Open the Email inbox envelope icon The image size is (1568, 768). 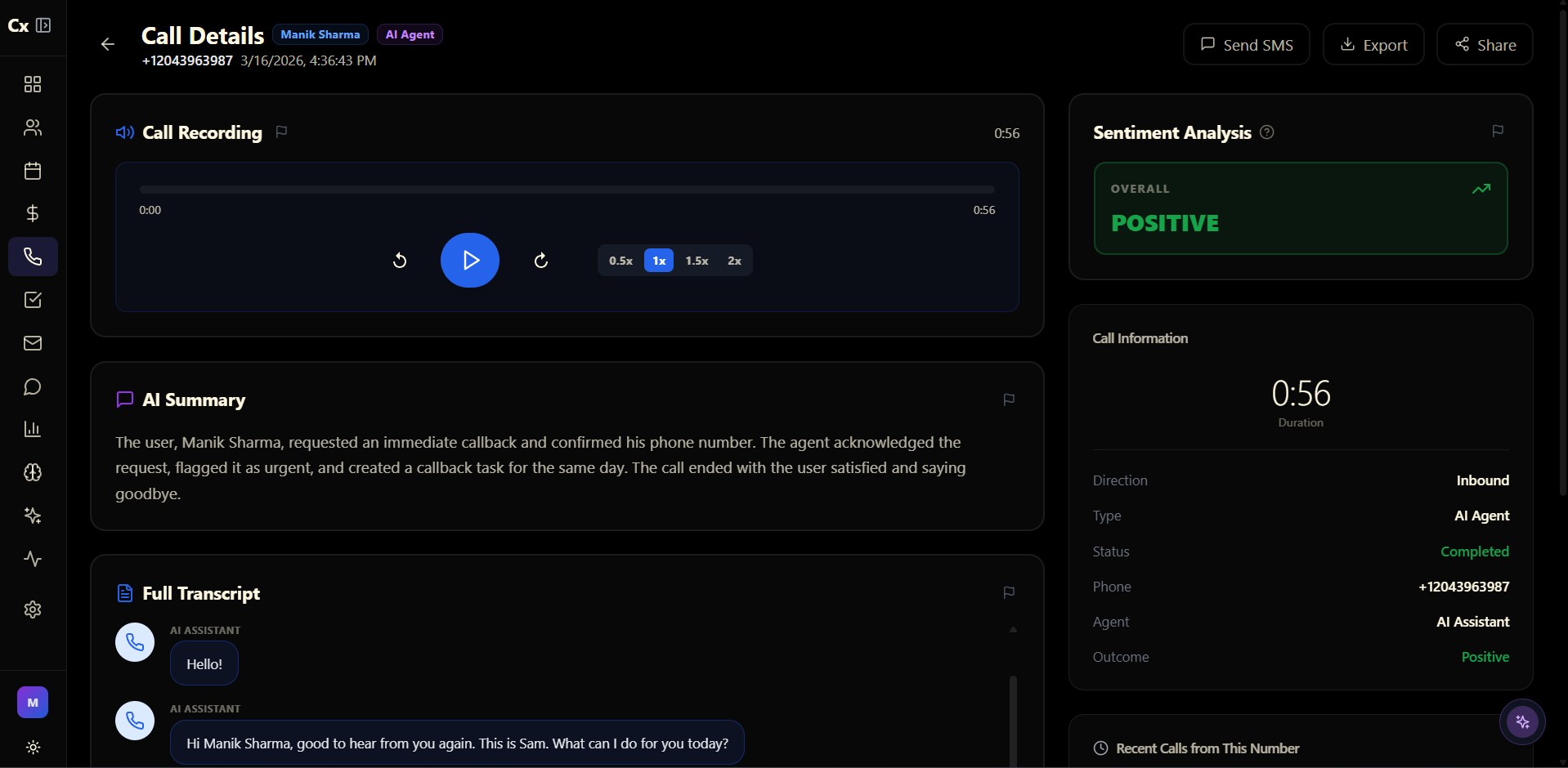pyautogui.click(x=33, y=342)
